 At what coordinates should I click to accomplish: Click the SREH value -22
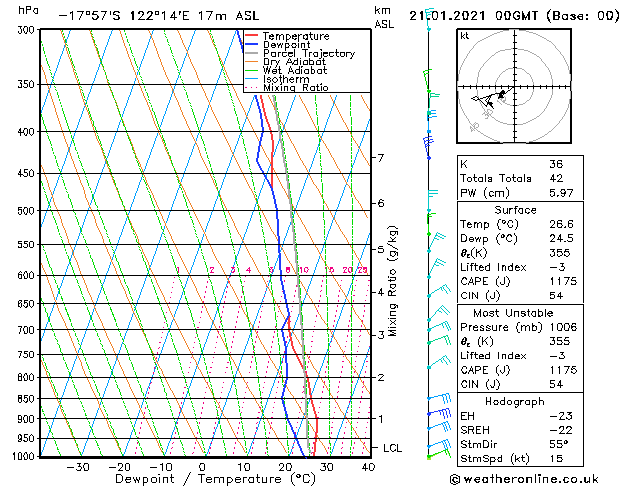(x=561, y=430)
